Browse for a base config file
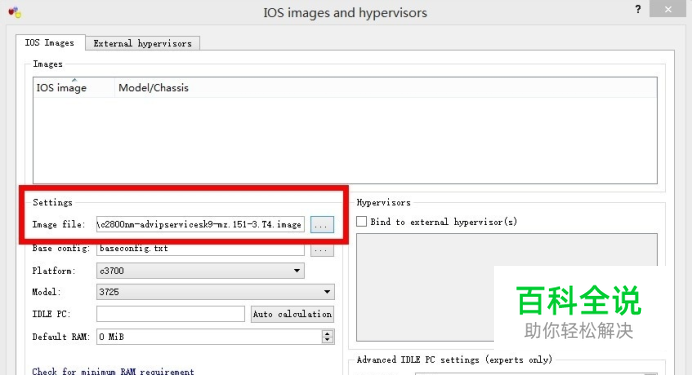This screenshot has height=375, width=692. point(322,250)
